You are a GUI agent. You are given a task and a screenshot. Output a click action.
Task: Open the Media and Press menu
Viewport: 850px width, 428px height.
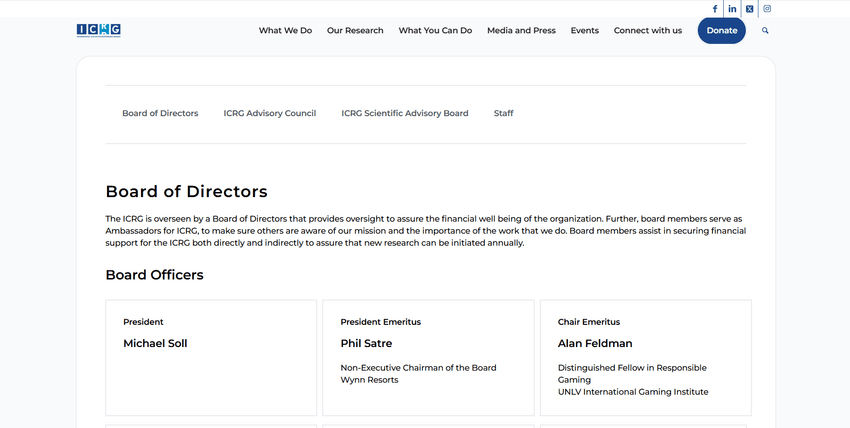pyautogui.click(x=521, y=30)
